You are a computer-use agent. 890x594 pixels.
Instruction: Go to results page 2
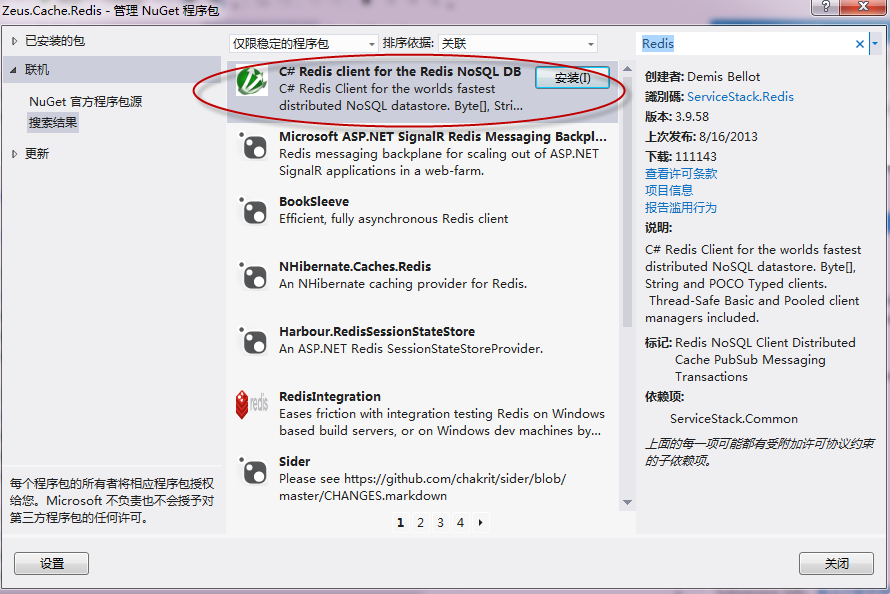(420, 522)
